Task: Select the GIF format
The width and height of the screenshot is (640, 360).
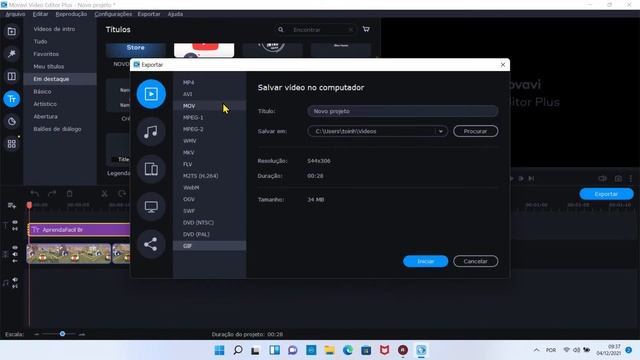Action: pos(209,246)
